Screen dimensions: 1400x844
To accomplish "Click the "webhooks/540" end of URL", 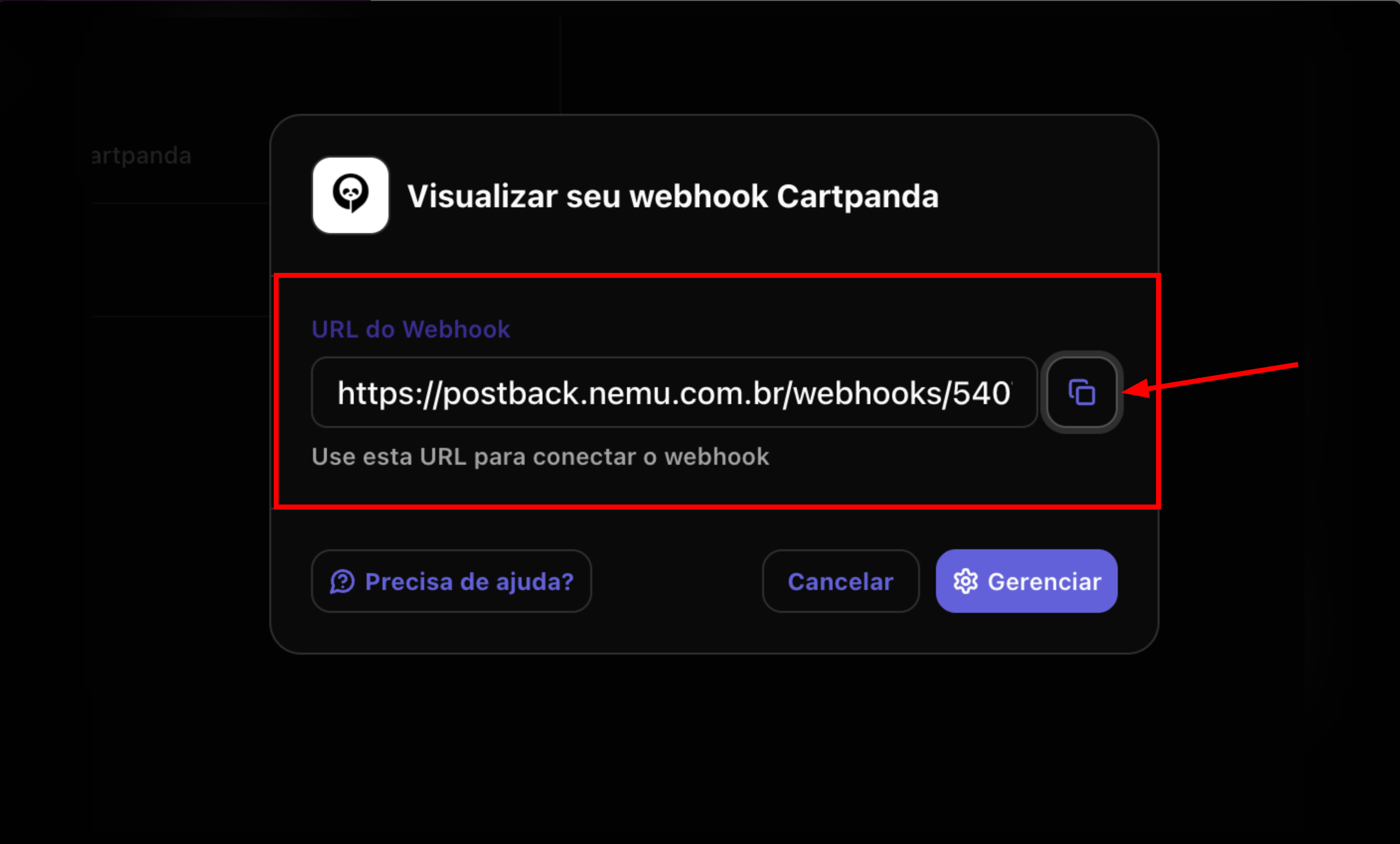I will 901,393.
